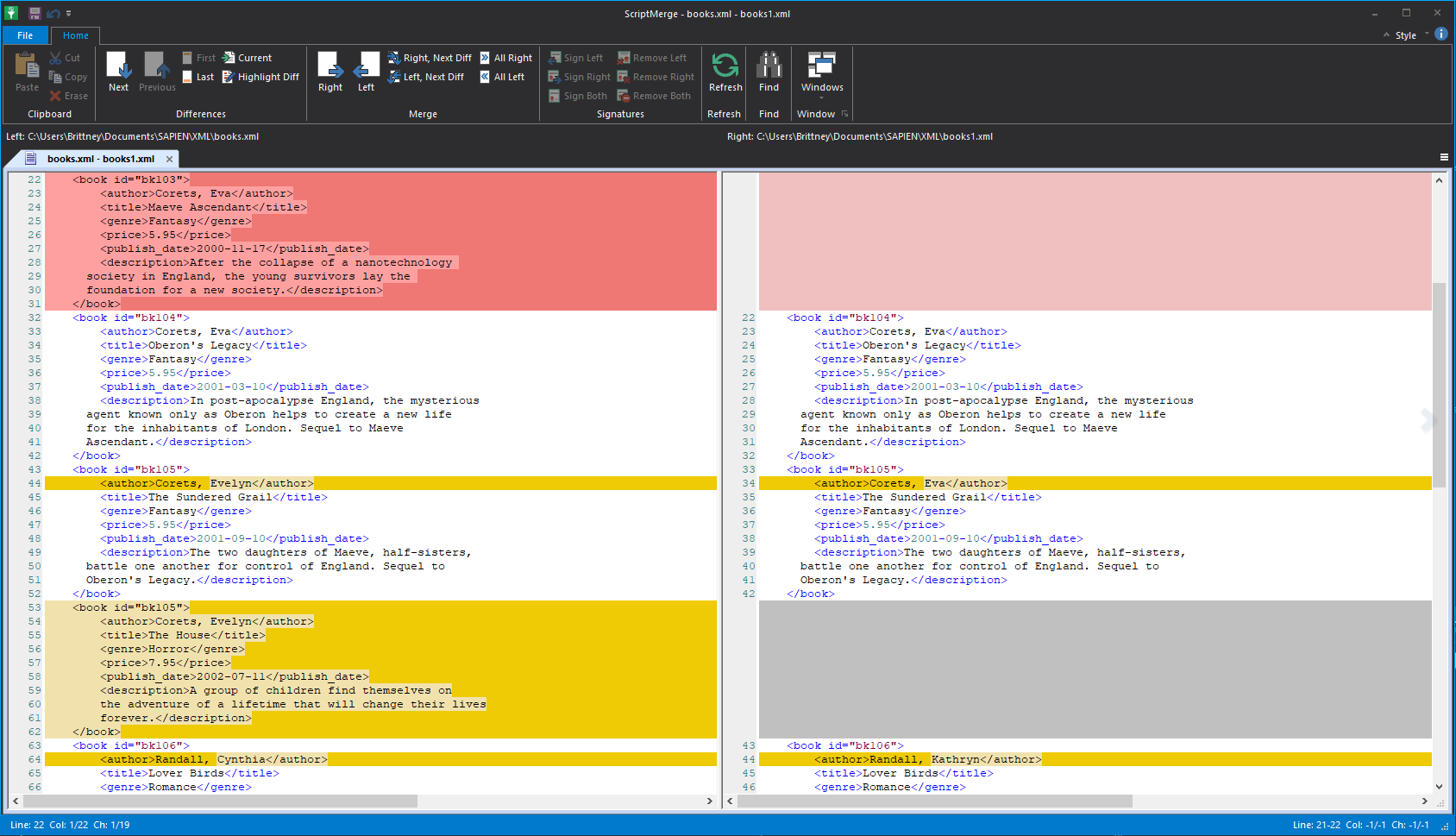The width and height of the screenshot is (1456, 836).
Task: Click Remove Left signature button
Action: [652, 58]
